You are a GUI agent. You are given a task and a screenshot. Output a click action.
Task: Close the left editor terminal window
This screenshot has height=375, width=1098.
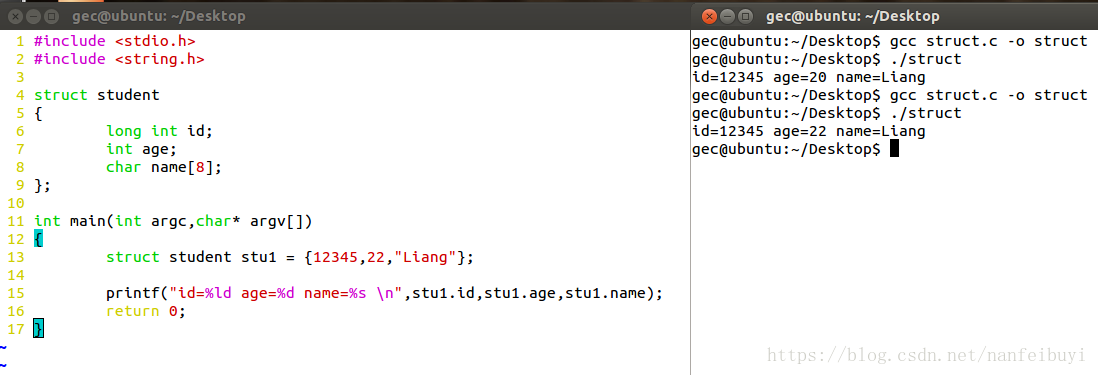15,15
